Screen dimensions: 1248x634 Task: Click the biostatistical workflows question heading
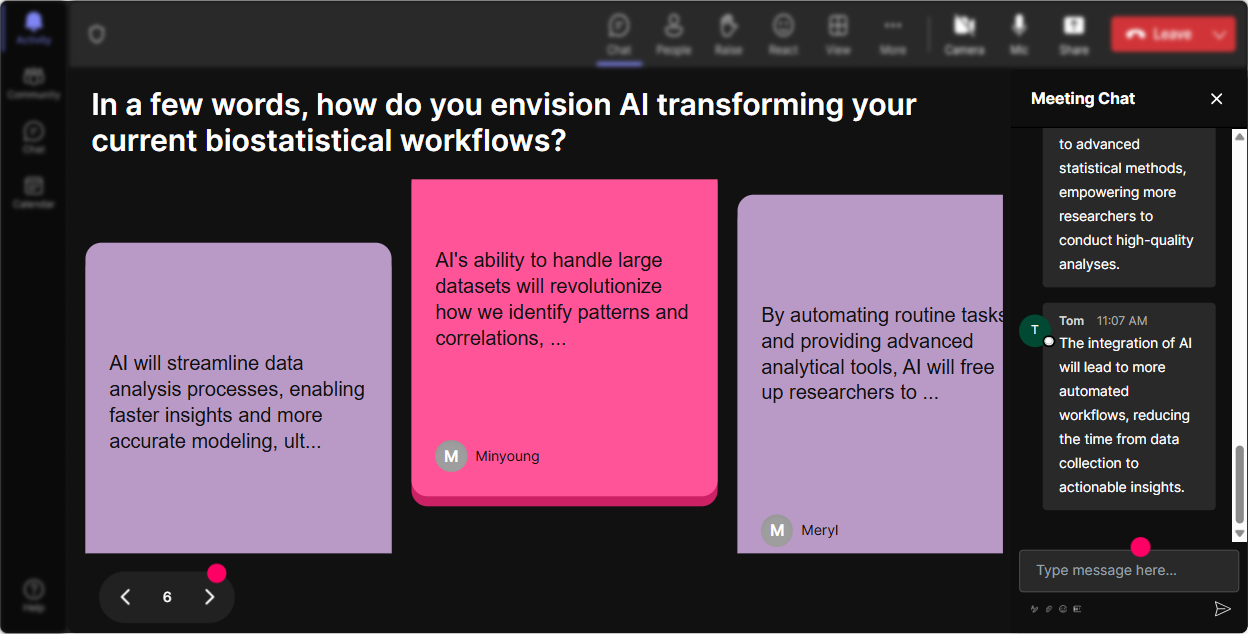pos(504,122)
